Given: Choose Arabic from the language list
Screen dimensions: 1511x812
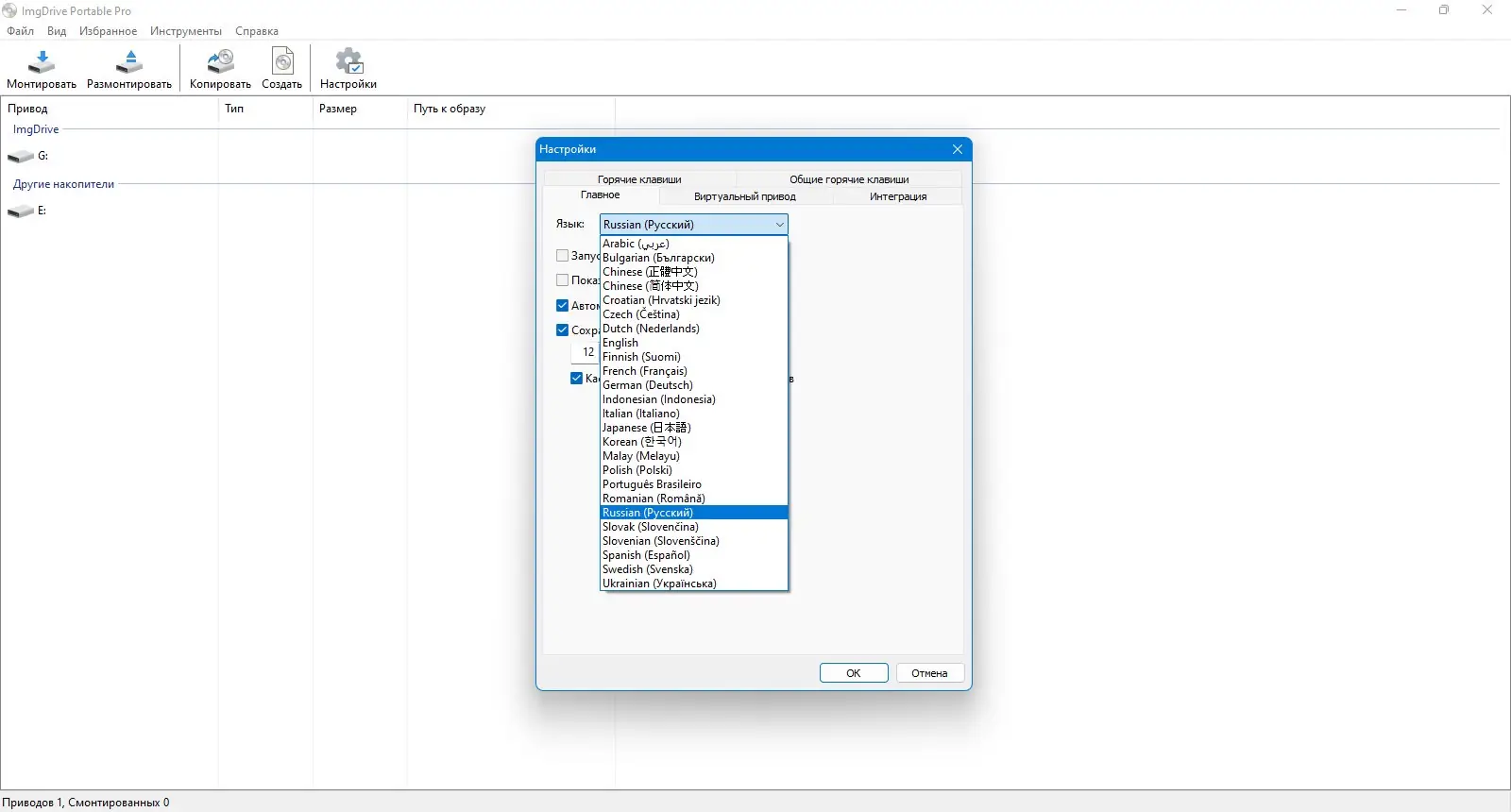Looking at the screenshot, I should pos(694,244).
